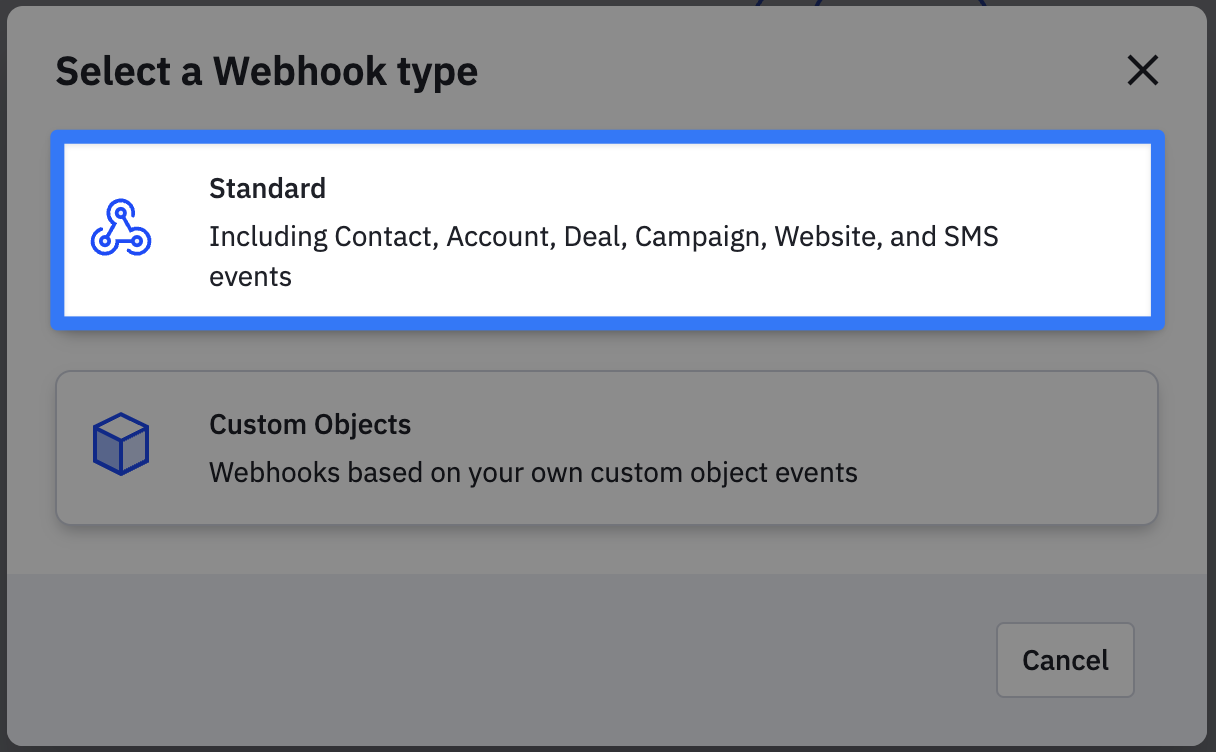Click the "Select a Webhook type" dialog title
The width and height of the screenshot is (1216, 752).
point(266,71)
